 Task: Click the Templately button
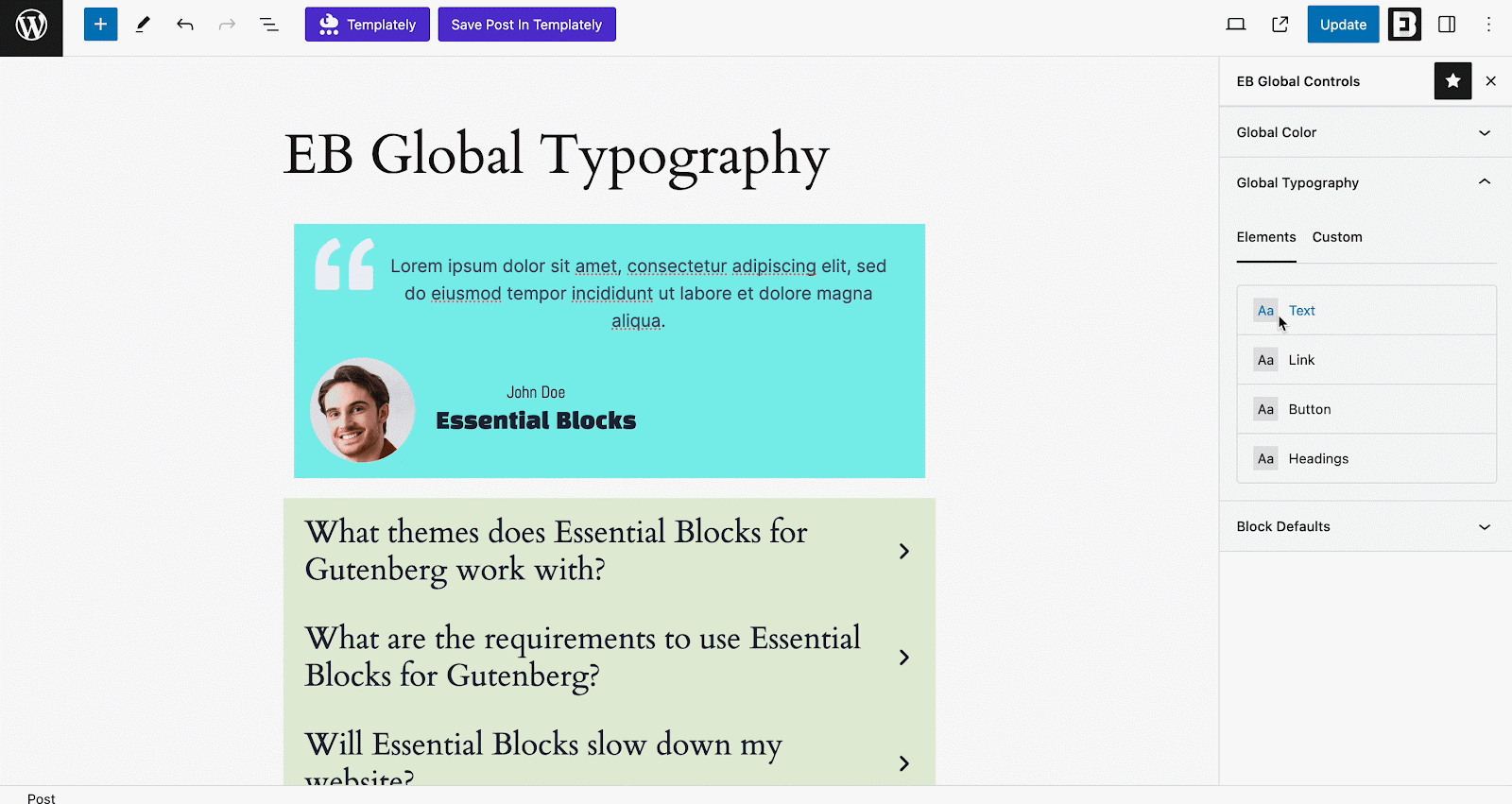click(x=368, y=25)
